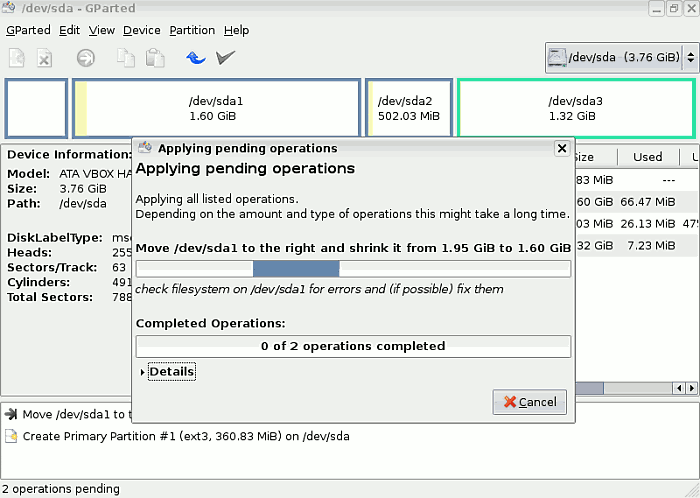This screenshot has width=700, height=498.
Task: Click the Apply all operations checkmark icon
Action: pos(225,58)
